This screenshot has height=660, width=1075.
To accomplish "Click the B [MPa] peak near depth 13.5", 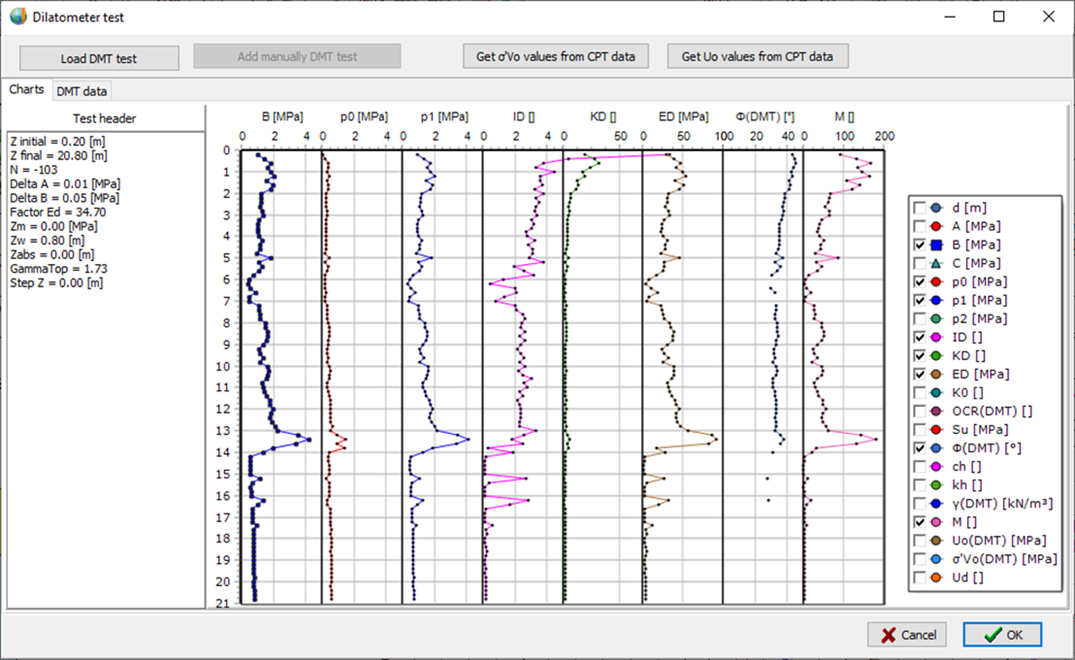I will pos(309,439).
